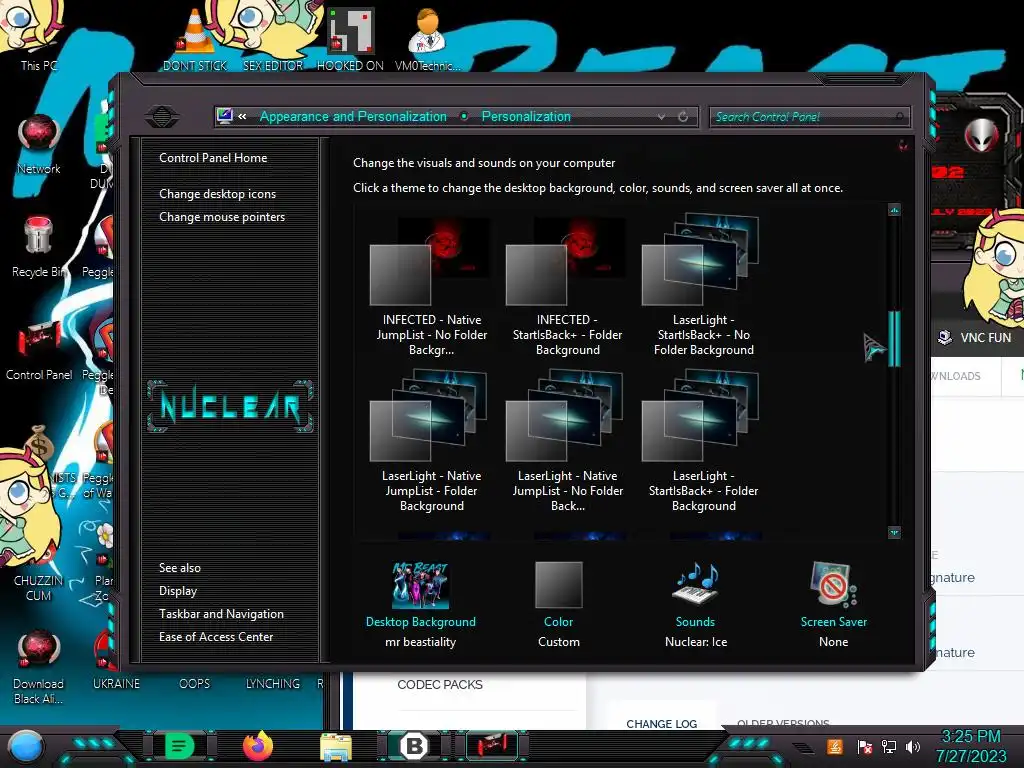
Task: Open the Screen Saver icon
Action: (x=833, y=584)
